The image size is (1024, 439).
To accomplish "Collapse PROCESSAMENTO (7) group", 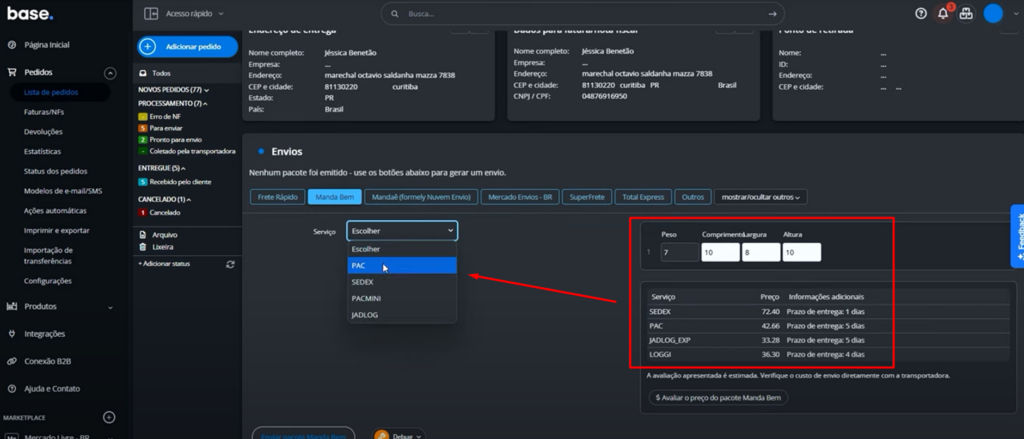I will (205, 104).
